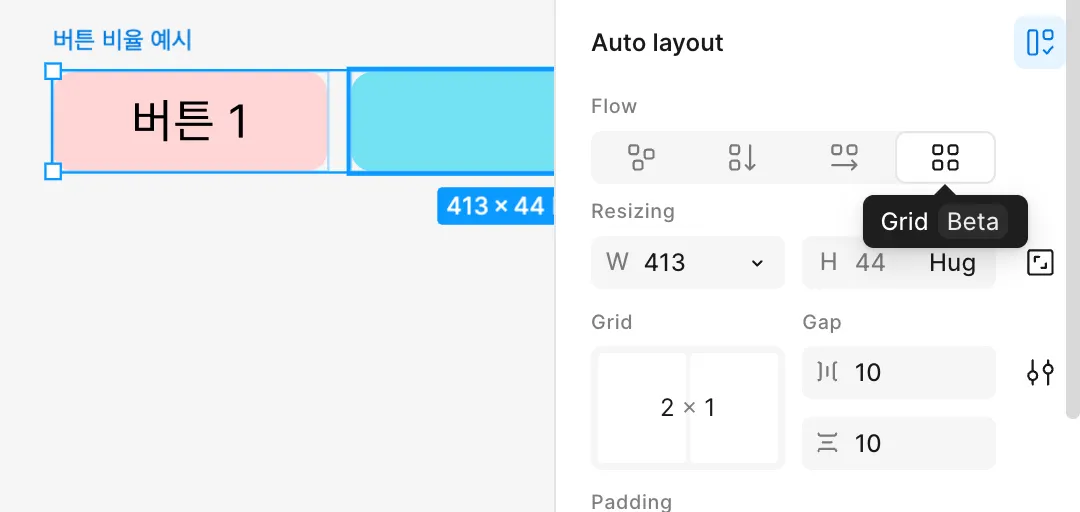This screenshot has height=512, width=1080.
Task: Select the Grid flow option
Action: point(945,158)
